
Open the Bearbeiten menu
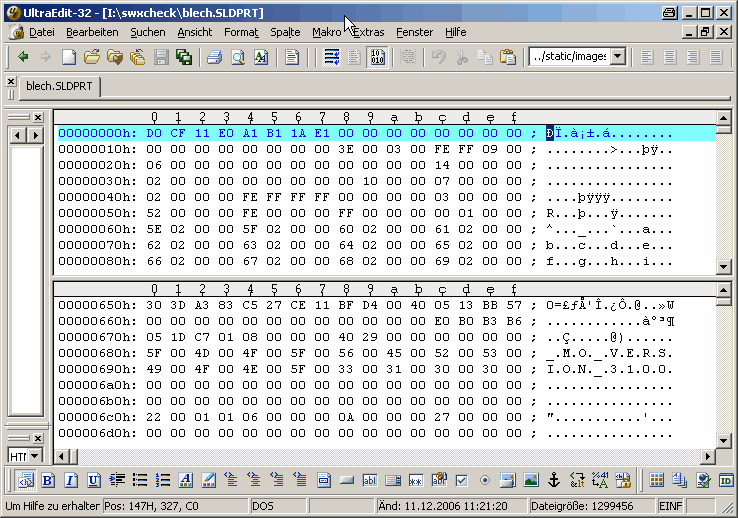[x=92, y=32]
